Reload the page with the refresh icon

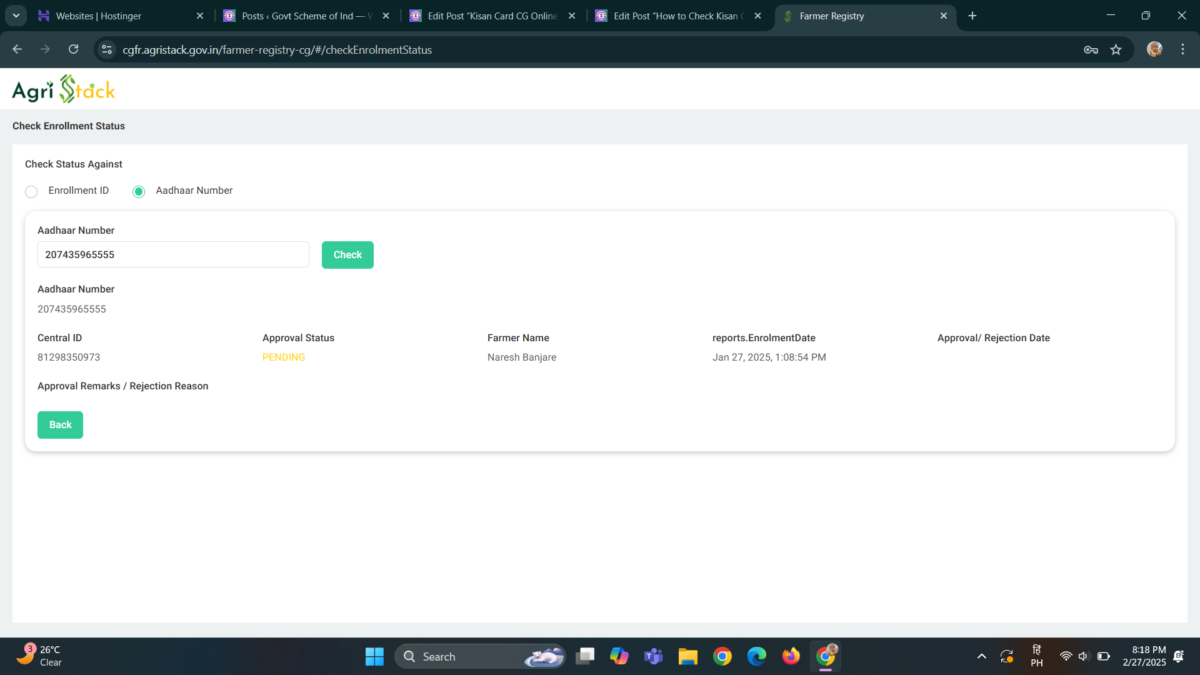(73, 49)
